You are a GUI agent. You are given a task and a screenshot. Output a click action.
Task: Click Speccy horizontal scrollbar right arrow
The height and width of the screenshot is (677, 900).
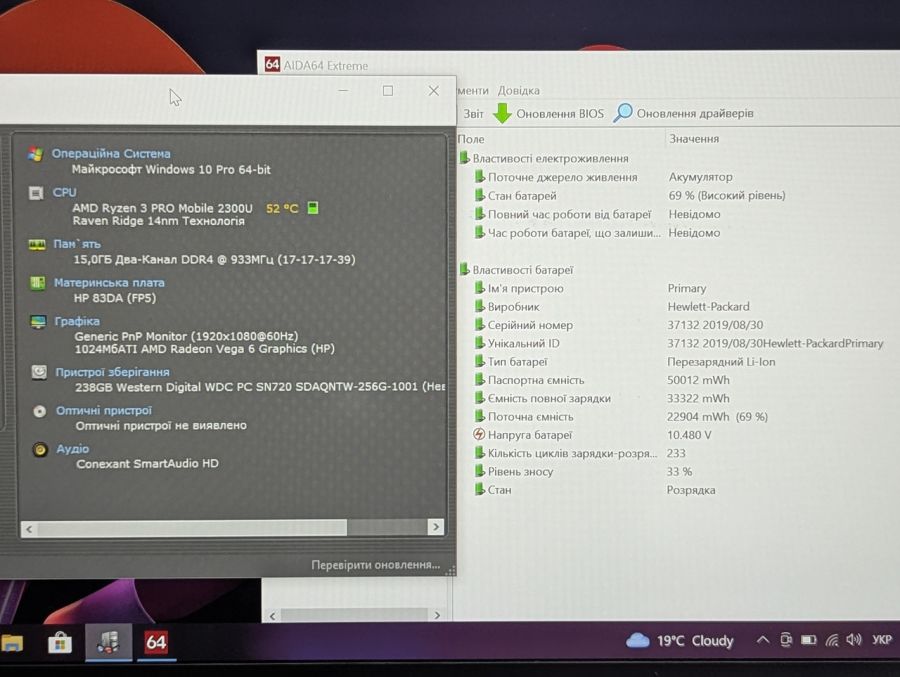[436, 527]
